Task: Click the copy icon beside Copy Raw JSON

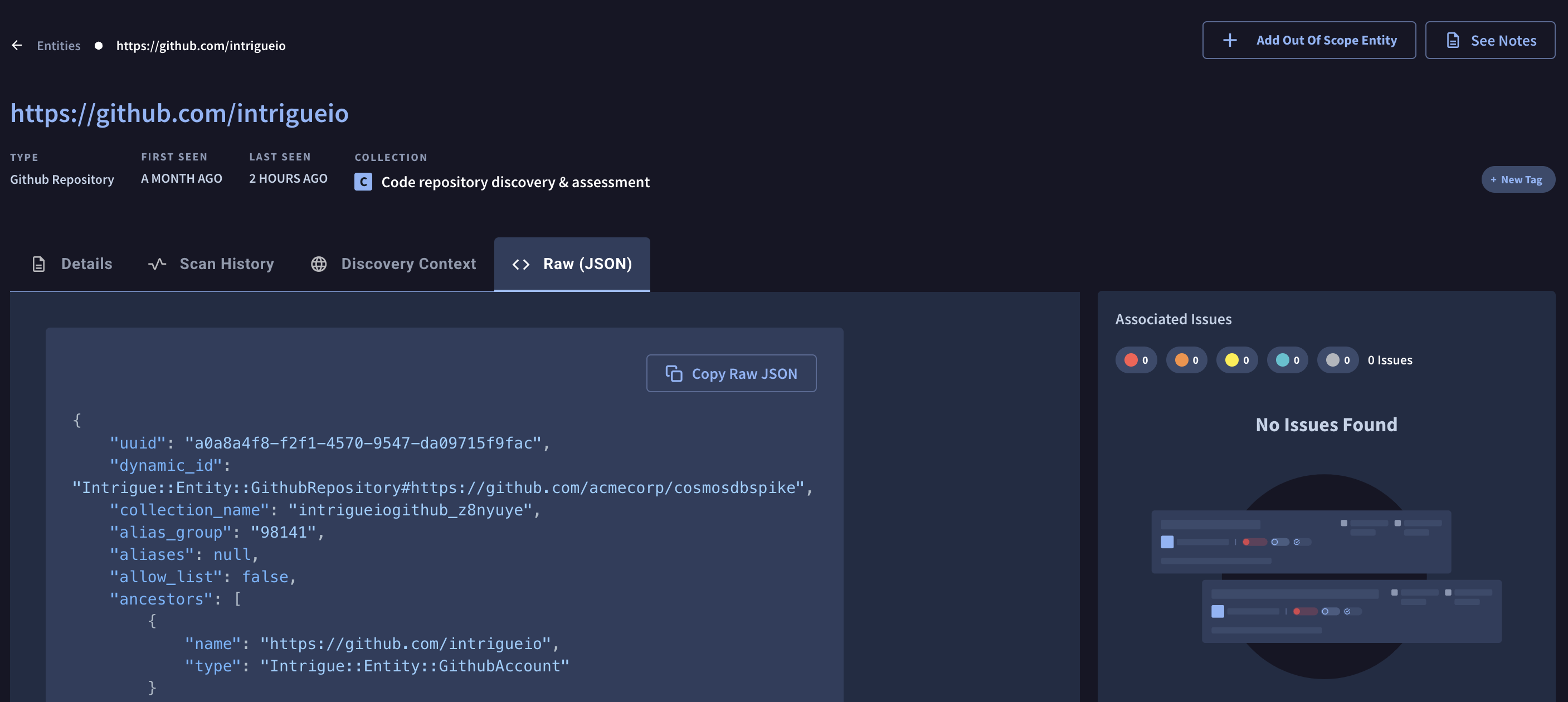Action: (674, 373)
